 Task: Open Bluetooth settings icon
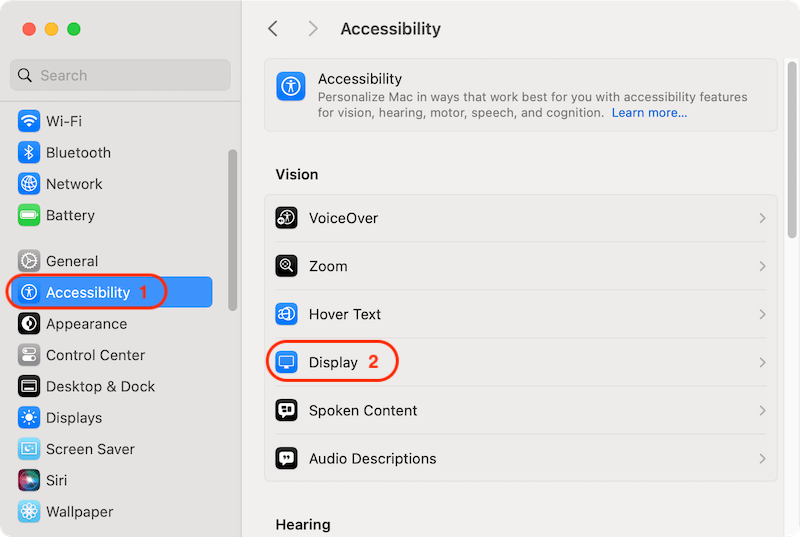29,153
